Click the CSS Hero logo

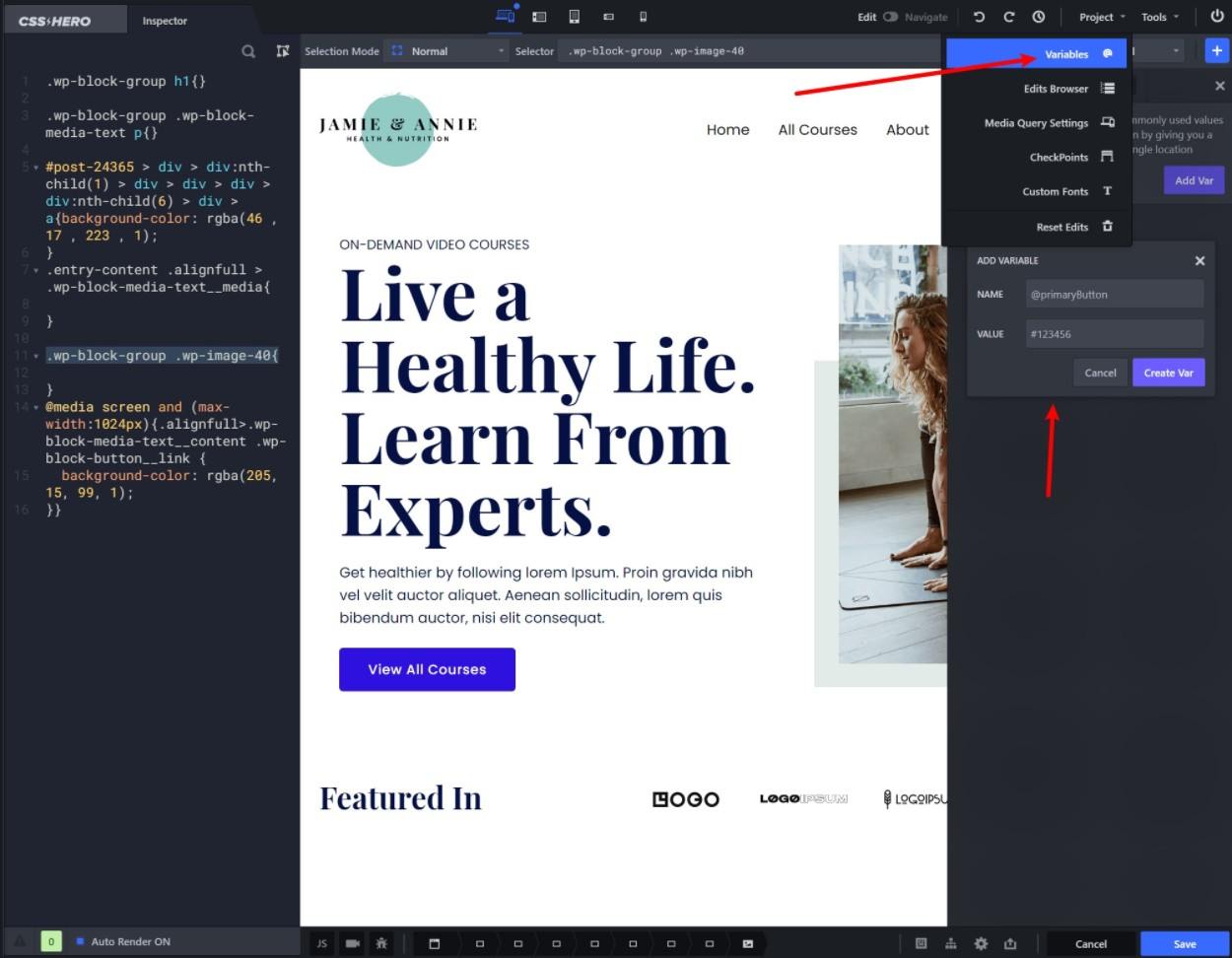coord(55,21)
